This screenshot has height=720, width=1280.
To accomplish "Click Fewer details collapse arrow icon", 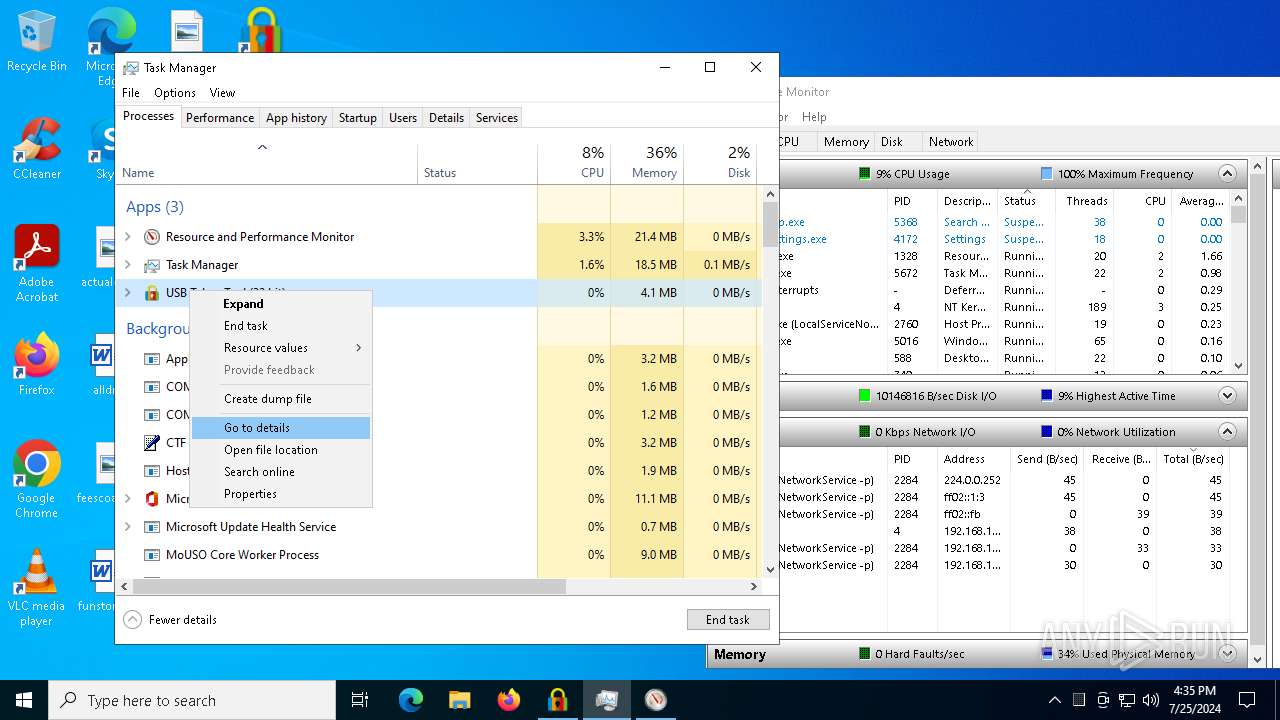I will pyautogui.click(x=132, y=620).
